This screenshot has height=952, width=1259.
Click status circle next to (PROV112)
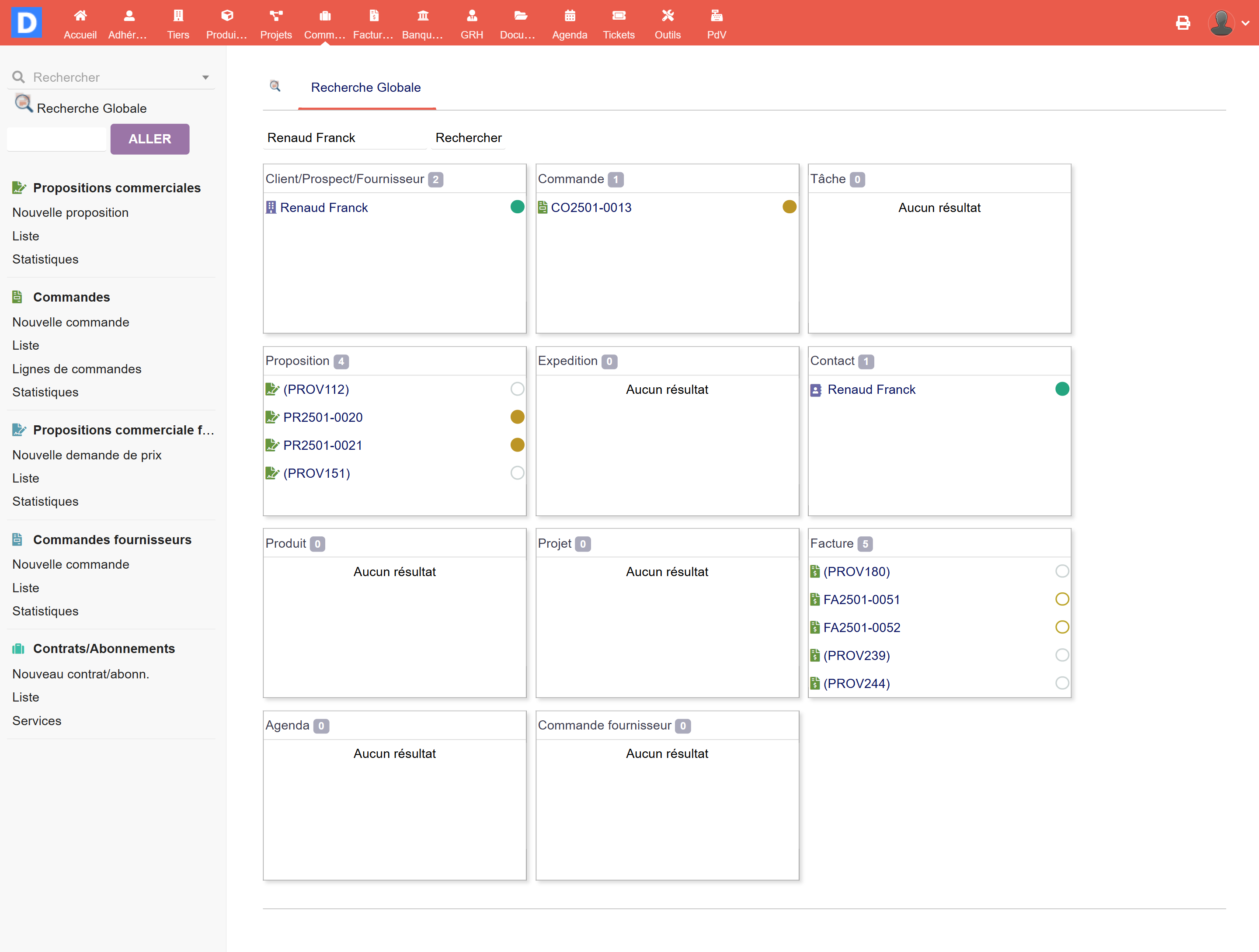[517, 389]
